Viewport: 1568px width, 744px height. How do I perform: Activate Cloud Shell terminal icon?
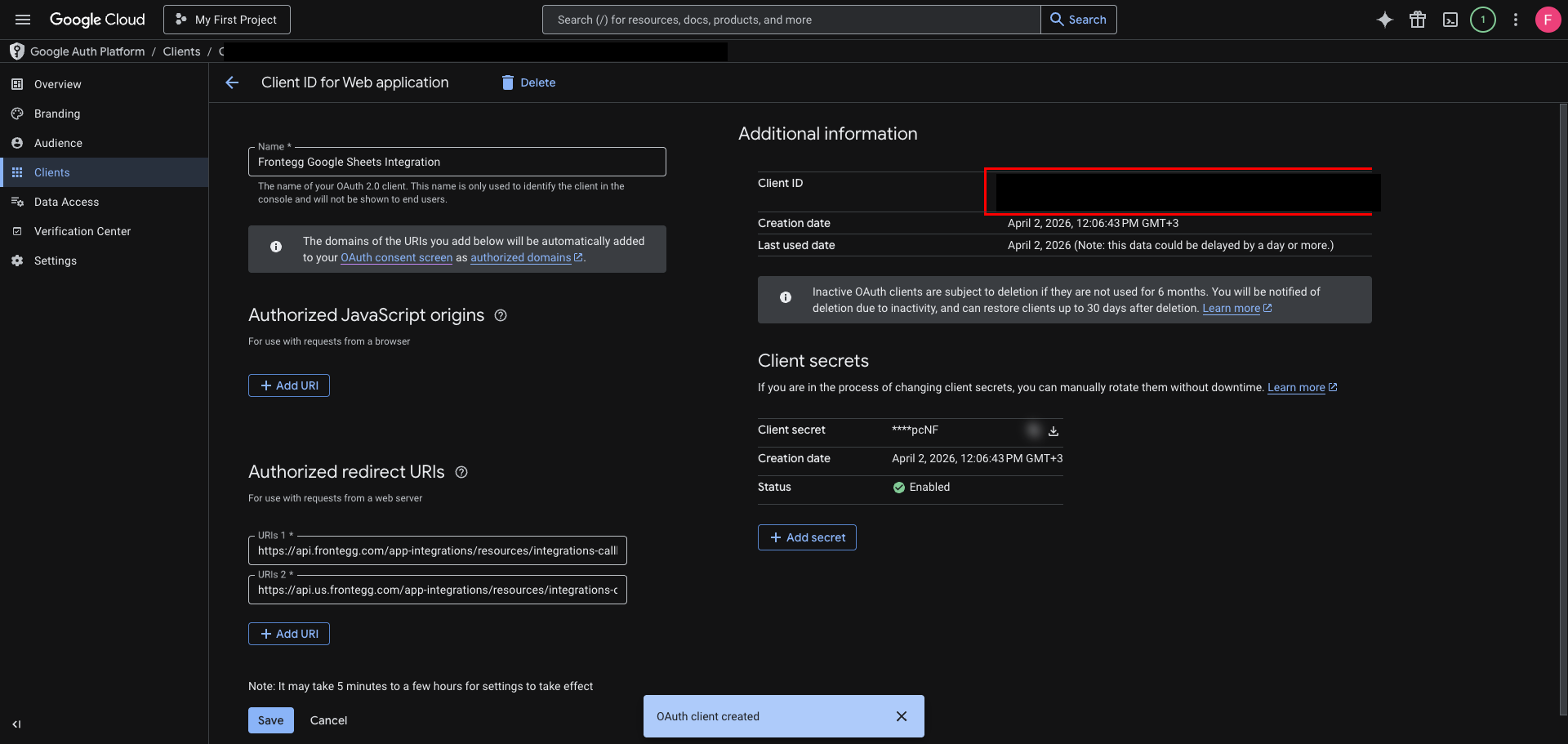(1450, 20)
